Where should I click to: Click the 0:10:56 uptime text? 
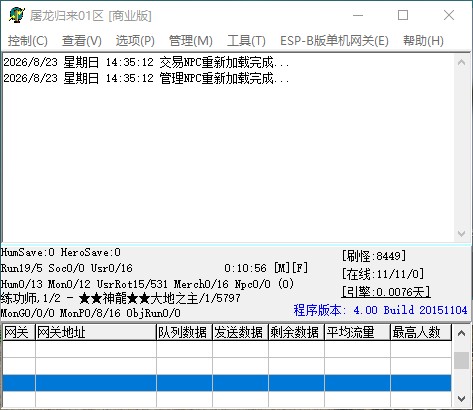[245, 268]
